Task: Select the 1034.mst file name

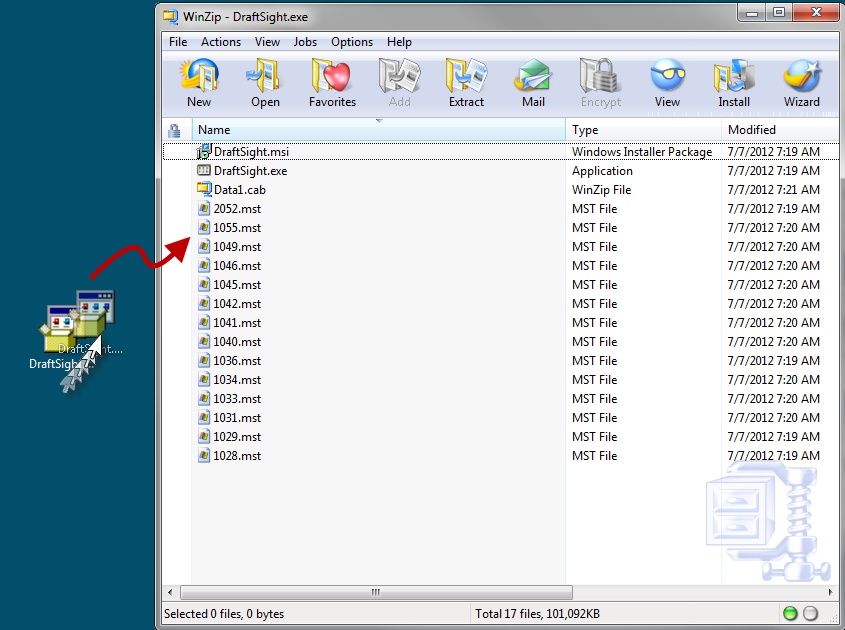Action: (237, 379)
